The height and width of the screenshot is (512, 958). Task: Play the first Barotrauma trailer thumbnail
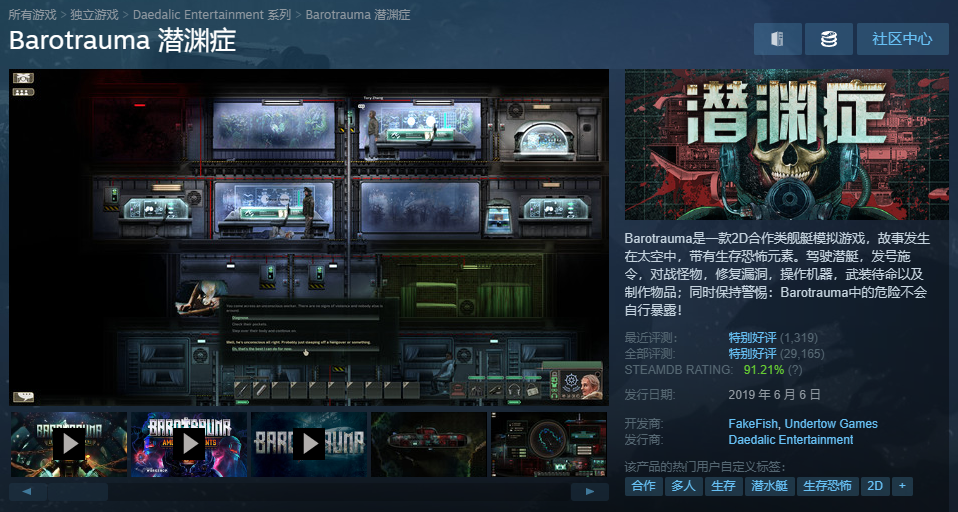[x=69, y=444]
